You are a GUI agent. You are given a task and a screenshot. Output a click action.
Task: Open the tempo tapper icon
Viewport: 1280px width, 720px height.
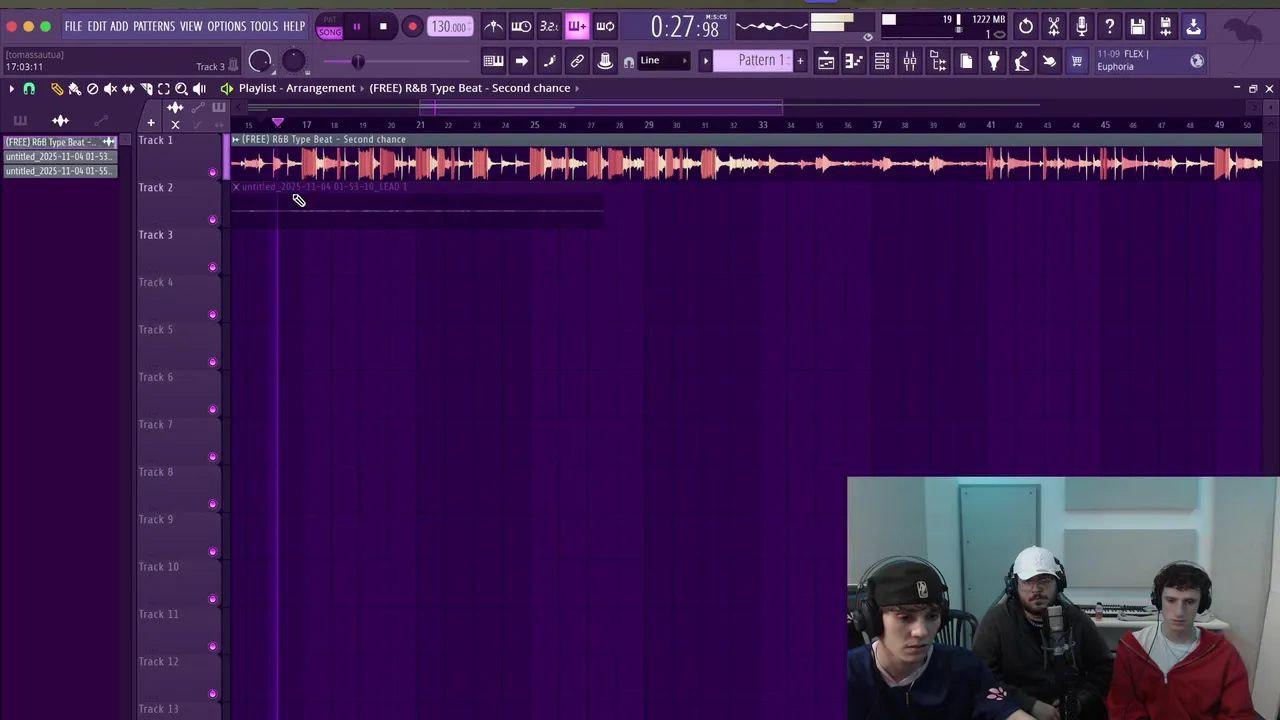click(x=1021, y=62)
